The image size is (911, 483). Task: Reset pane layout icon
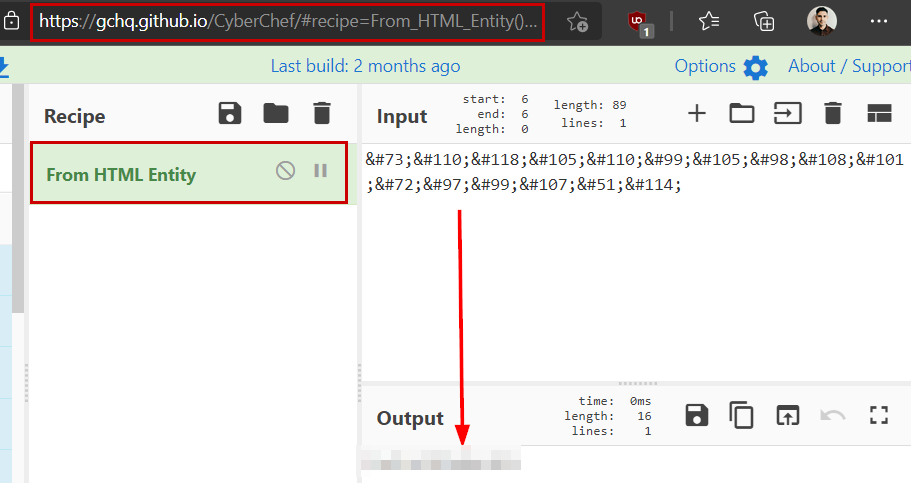(879, 113)
